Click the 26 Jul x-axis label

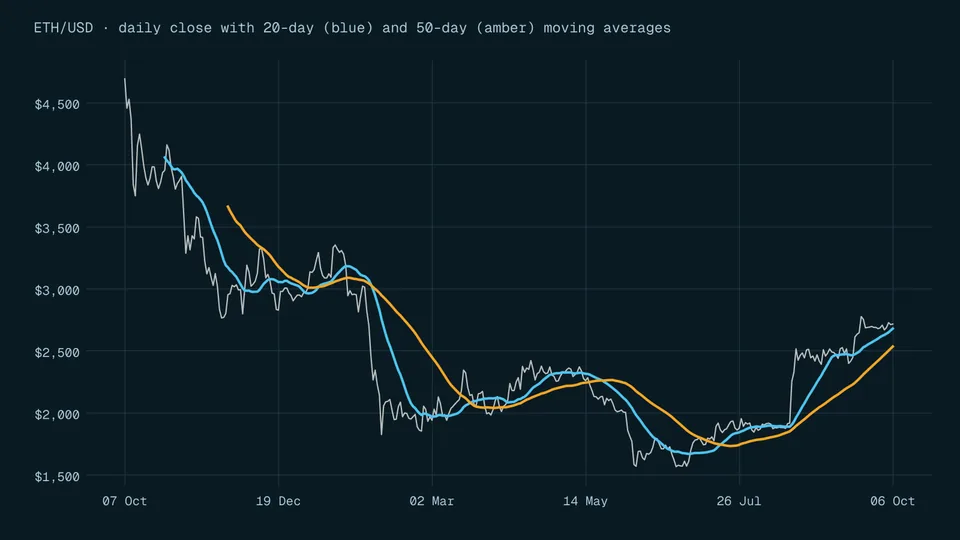pos(739,501)
